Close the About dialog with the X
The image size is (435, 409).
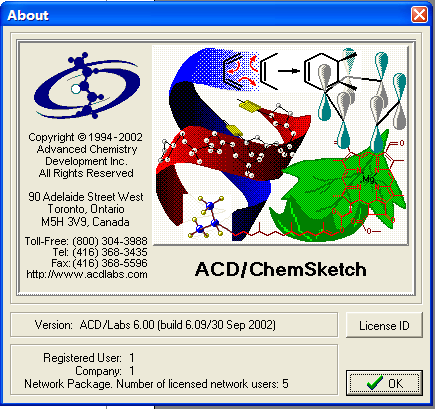click(x=419, y=15)
